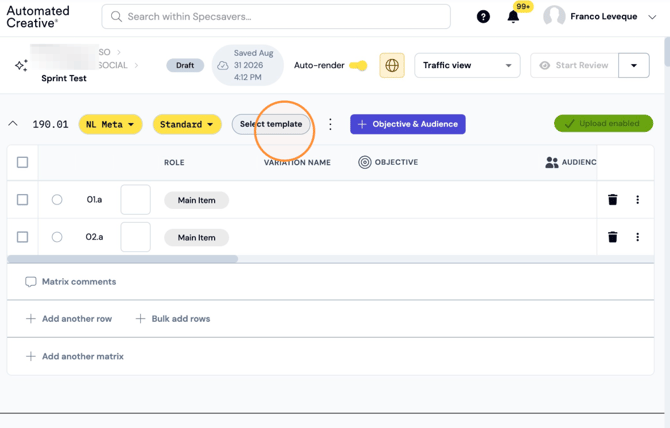This screenshot has height=428, width=670.
Task: Open the Standard dropdown
Action: click(187, 124)
